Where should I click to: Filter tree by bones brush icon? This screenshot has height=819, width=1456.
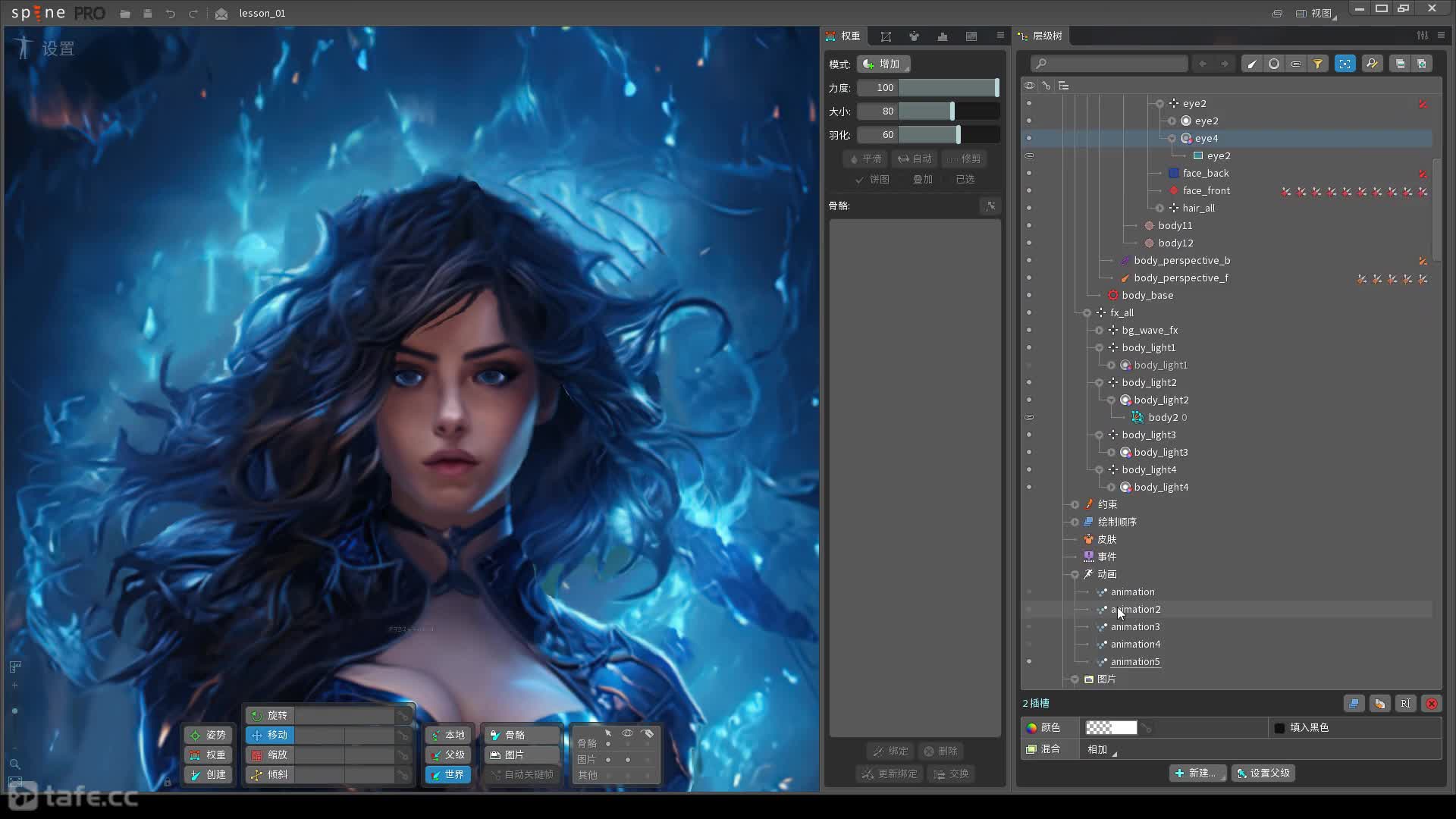coord(1252,64)
